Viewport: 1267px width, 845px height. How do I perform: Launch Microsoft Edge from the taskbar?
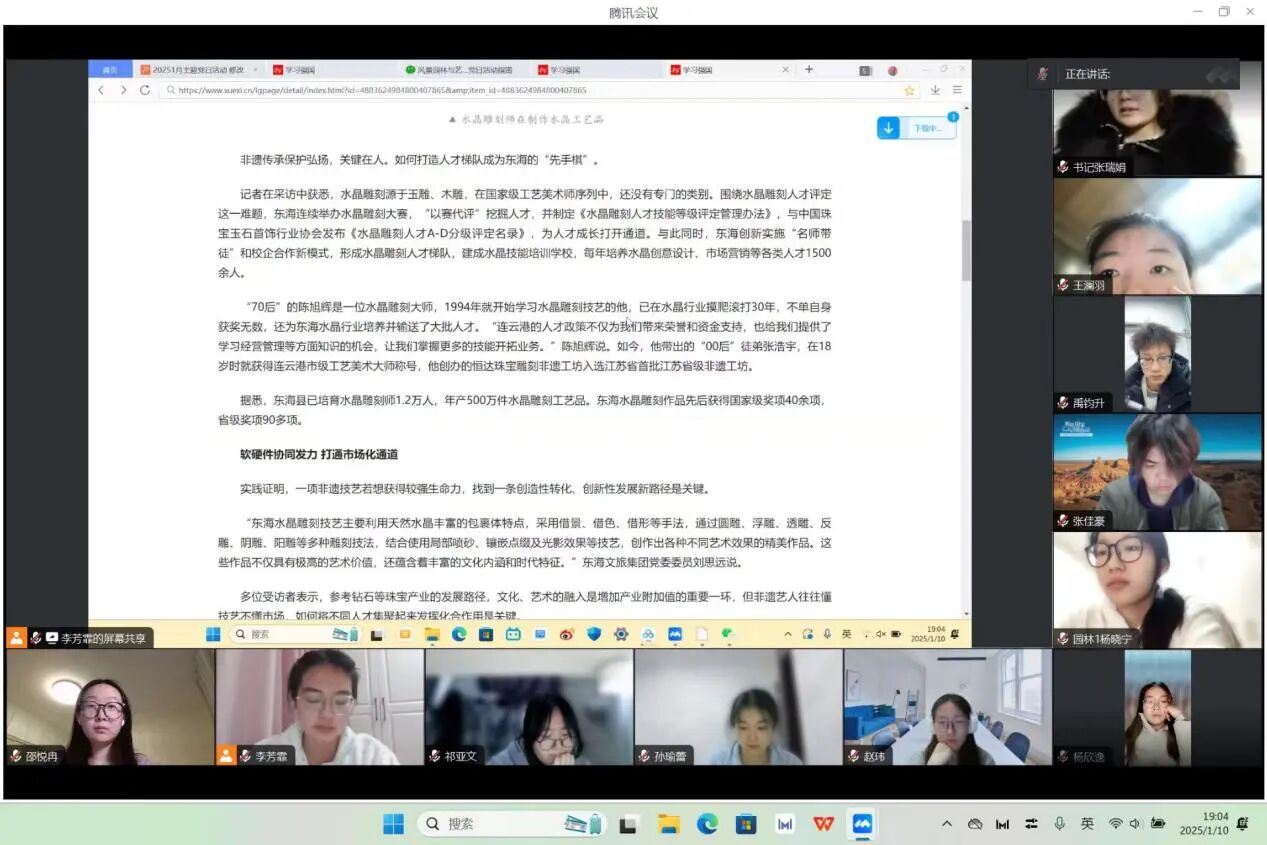pos(707,824)
